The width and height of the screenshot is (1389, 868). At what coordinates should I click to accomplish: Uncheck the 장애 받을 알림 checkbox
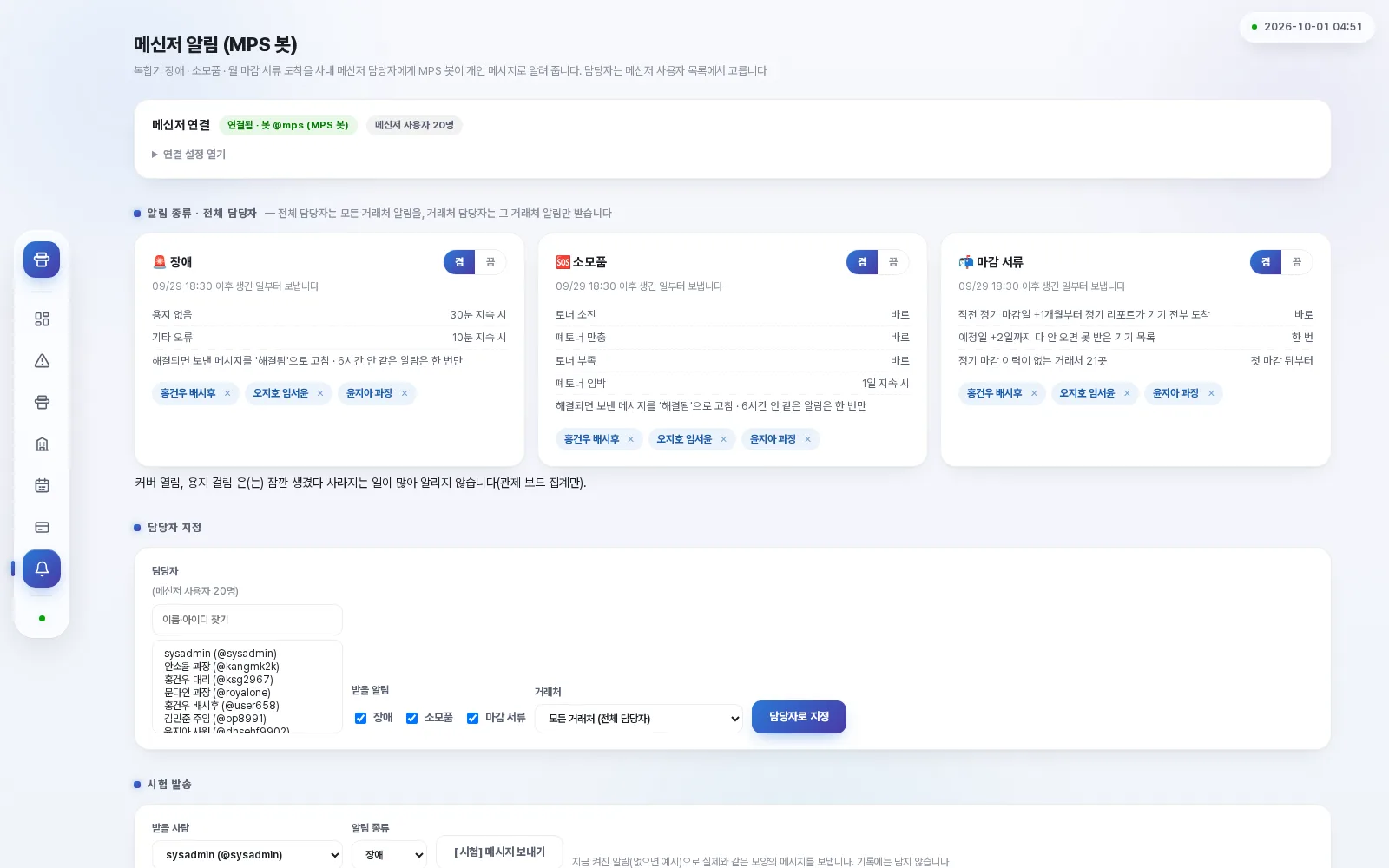coord(360,718)
